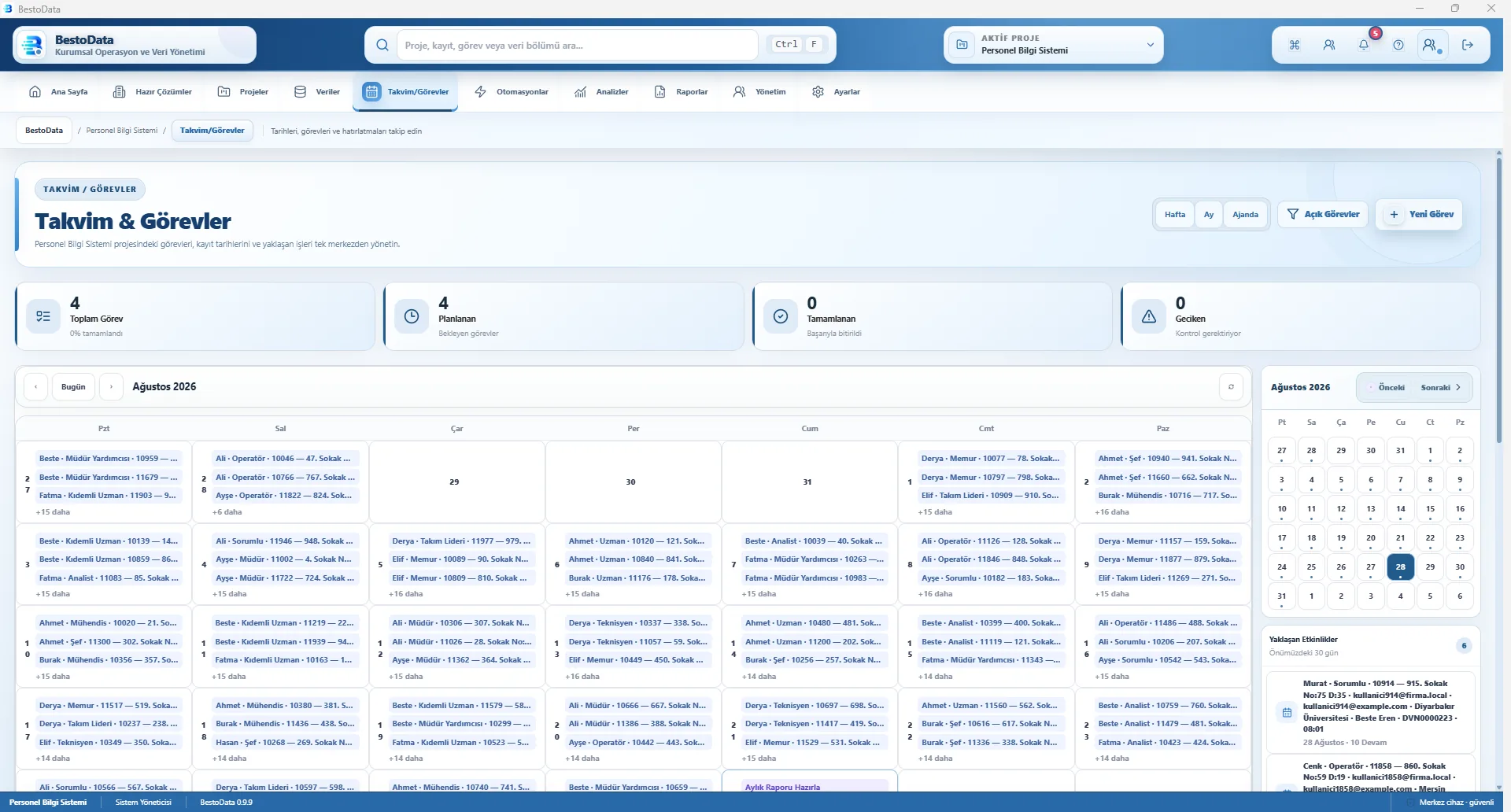Open the command palette icon

1294,45
